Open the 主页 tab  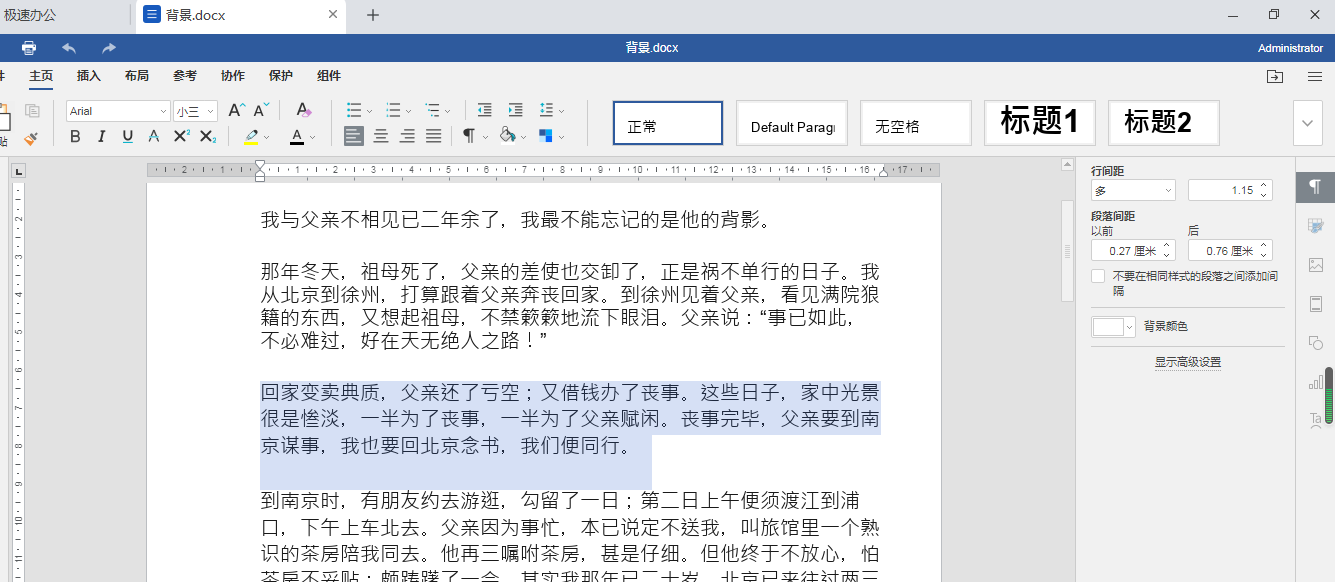[41, 76]
